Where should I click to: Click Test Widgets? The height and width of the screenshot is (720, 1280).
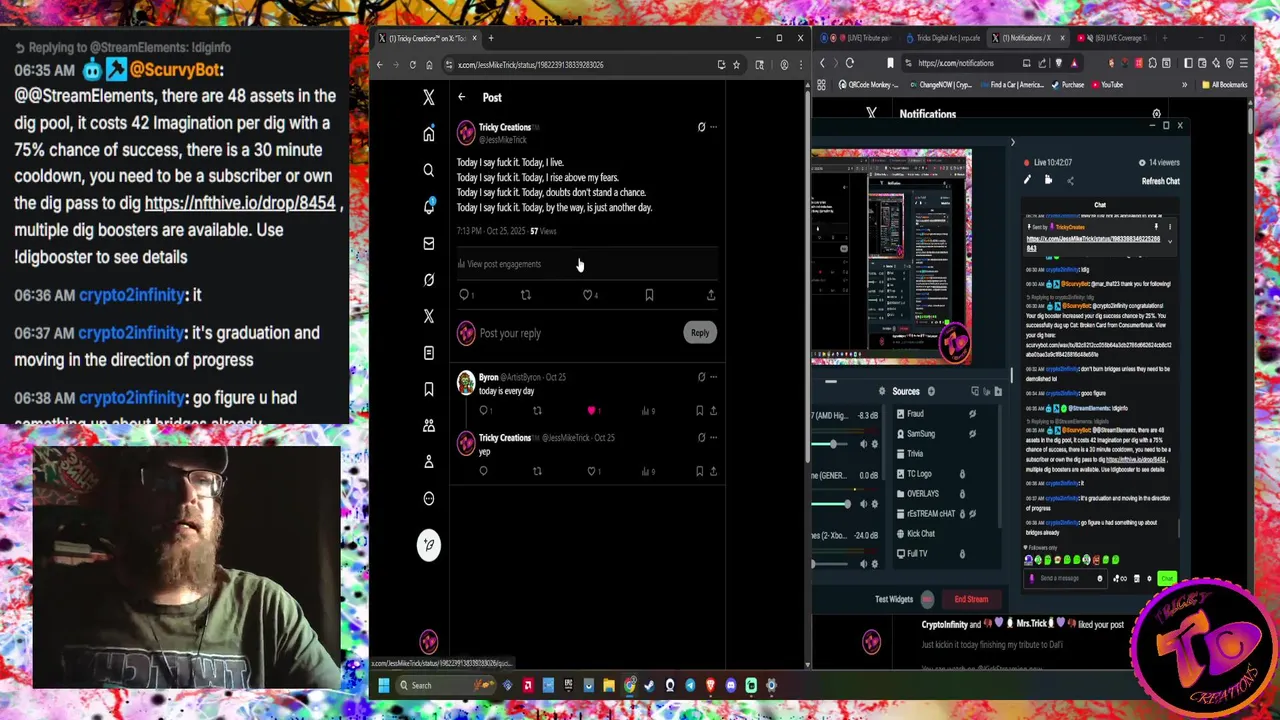pyautogui.click(x=893, y=599)
